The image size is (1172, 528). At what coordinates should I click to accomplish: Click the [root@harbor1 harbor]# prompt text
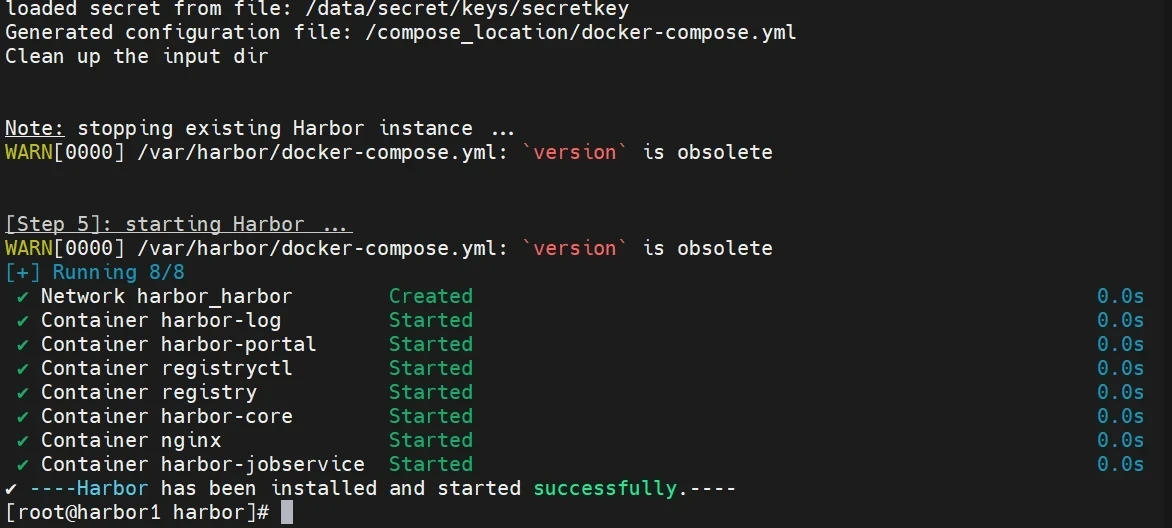[137, 513]
